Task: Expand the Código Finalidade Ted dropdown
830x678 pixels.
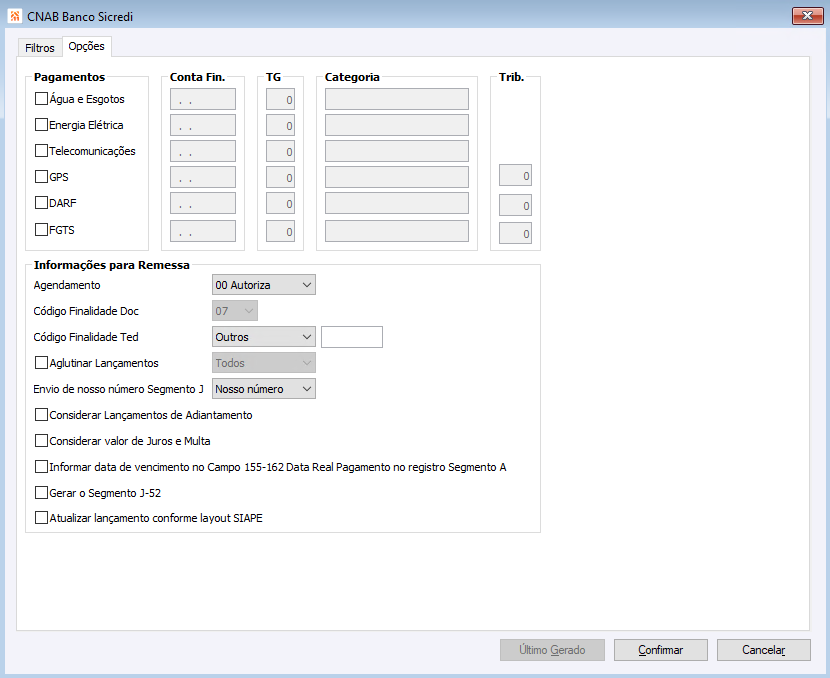Action: point(264,337)
